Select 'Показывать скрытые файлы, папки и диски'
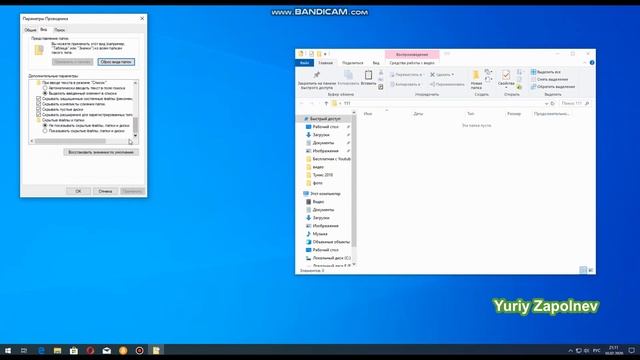This screenshot has width=640, height=360. (x=45, y=131)
